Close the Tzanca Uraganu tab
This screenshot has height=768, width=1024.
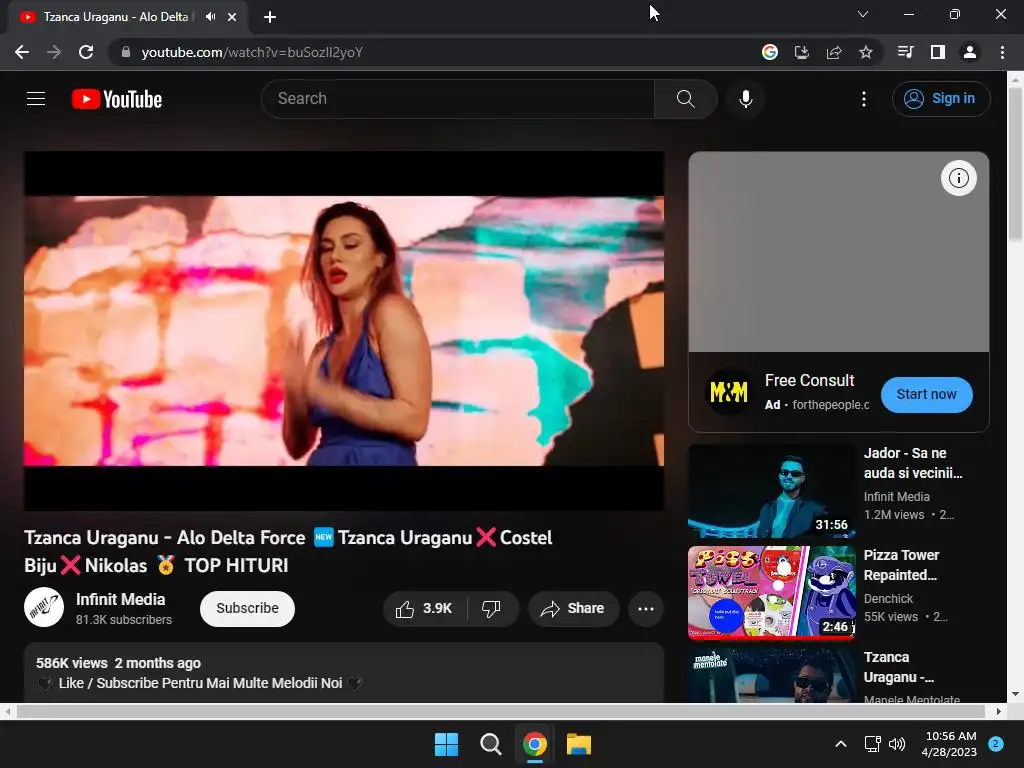[x=232, y=17]
